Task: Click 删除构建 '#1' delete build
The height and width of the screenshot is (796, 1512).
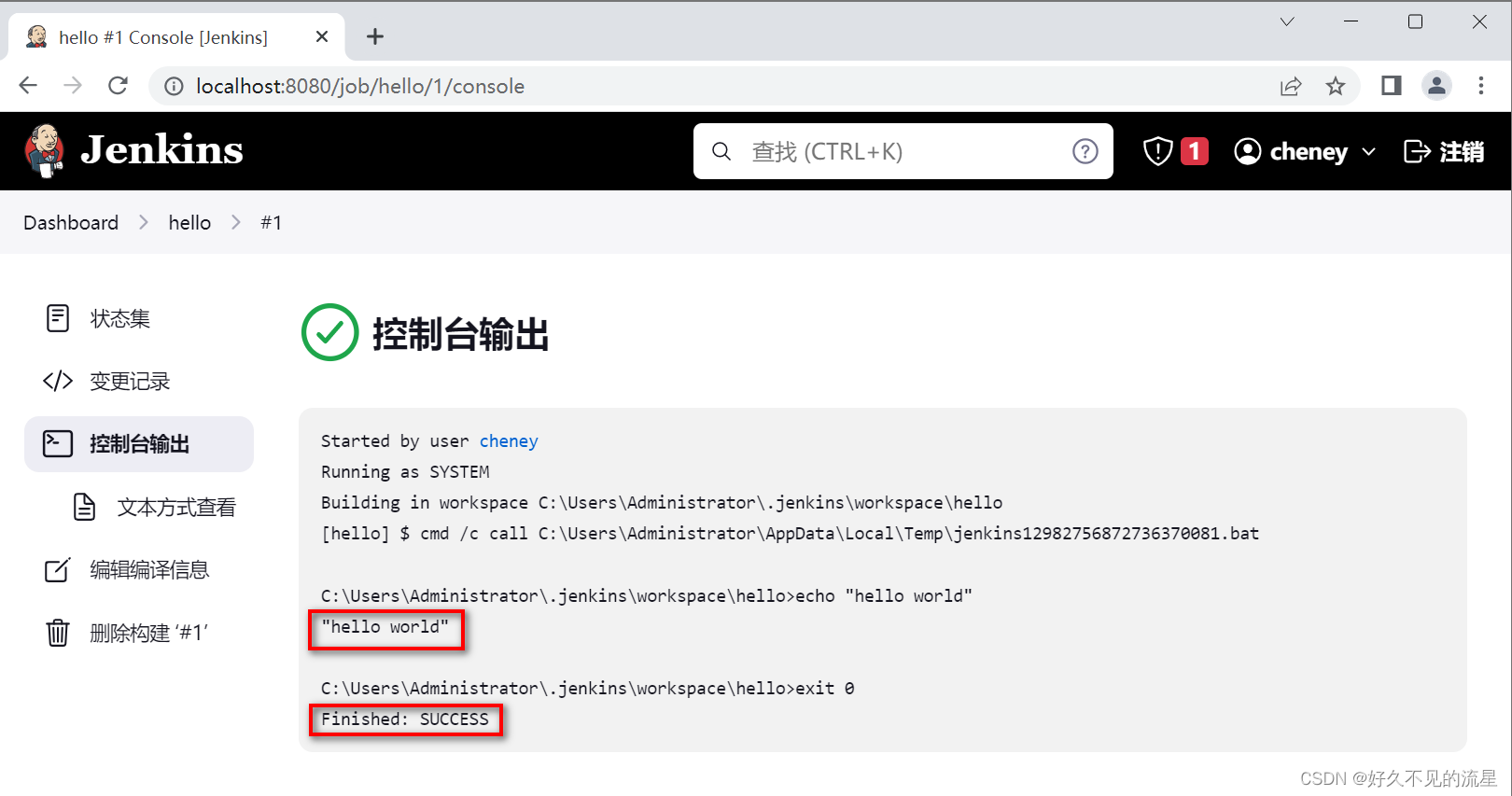Action: [x=139, y=633]
